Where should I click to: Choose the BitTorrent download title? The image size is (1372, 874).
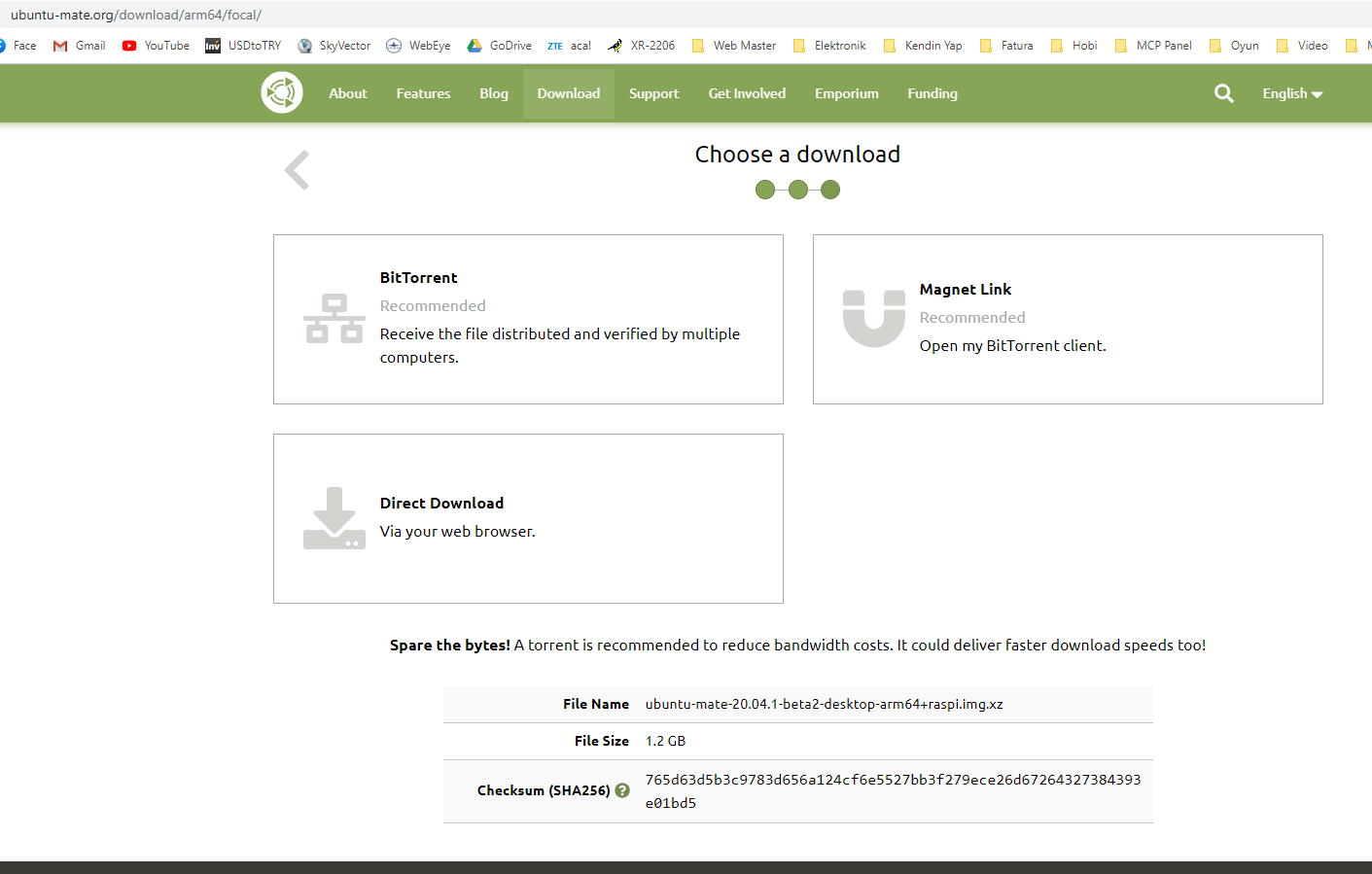click(418, 277)
